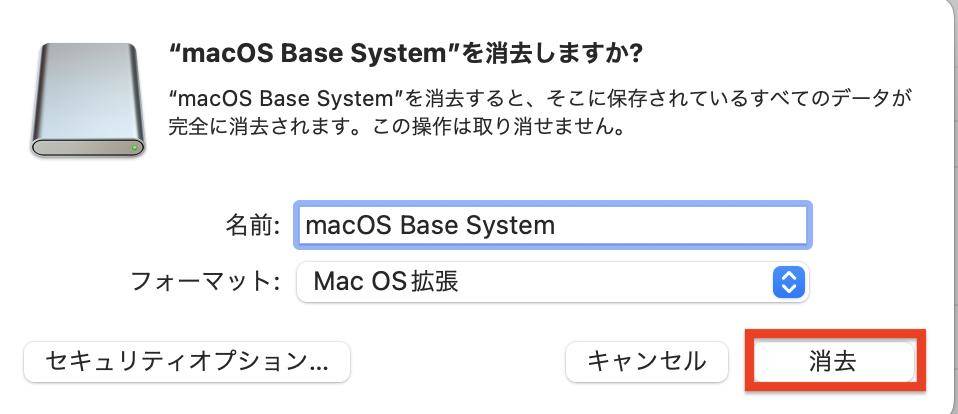Click the external disk drive icon
This screenshot has width=958, height=414.
[x=88, y=100]
